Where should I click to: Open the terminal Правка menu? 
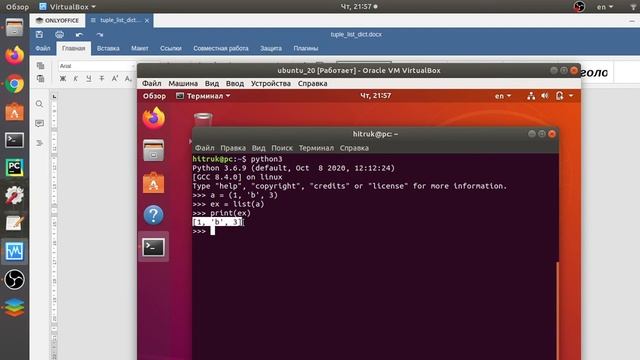click(x=233, y=148)
